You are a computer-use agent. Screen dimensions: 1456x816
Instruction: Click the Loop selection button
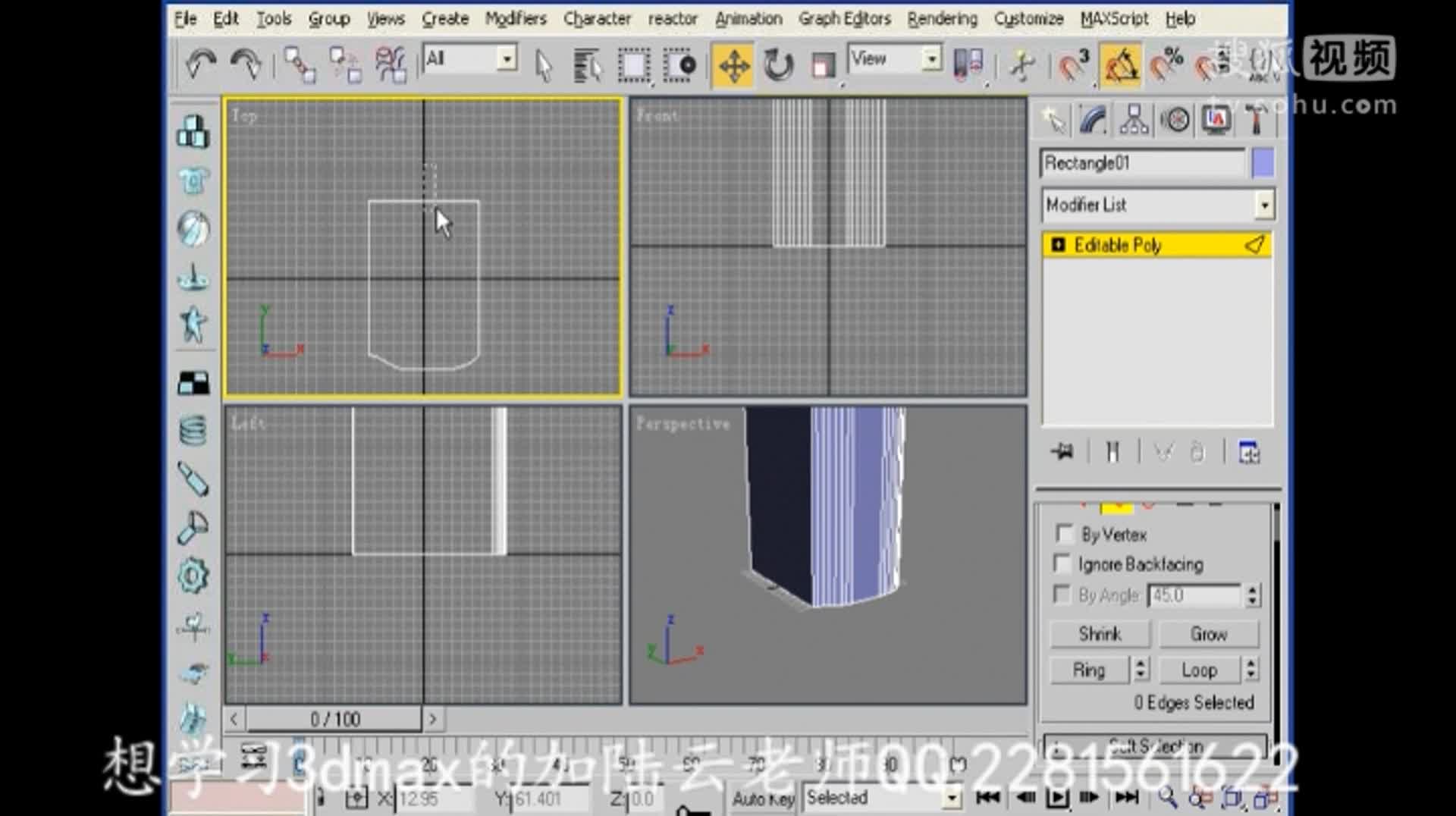[x=1199, y=670]
